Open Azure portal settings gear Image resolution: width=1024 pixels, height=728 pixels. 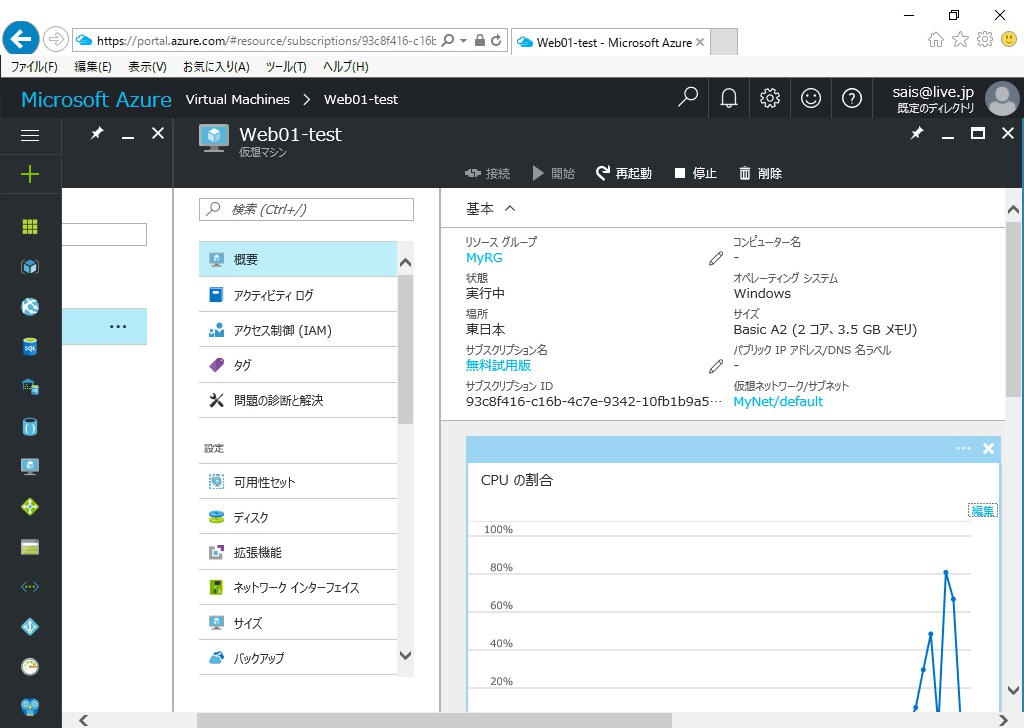point(770,98)
